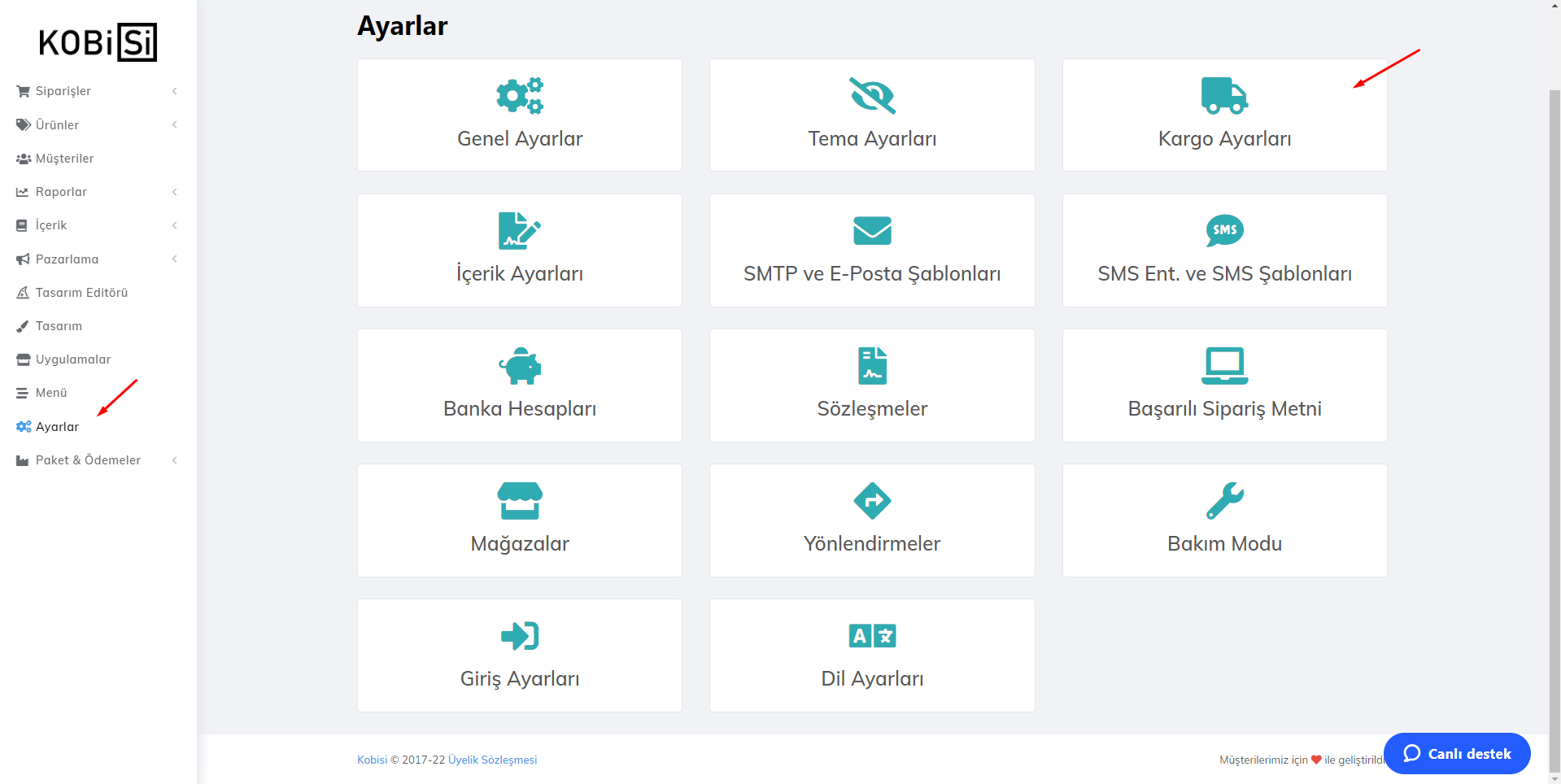The width and height of the screenshot is (1561, 784).
Task: Start Canlı destek live chat
Action: coord(1457,754)
